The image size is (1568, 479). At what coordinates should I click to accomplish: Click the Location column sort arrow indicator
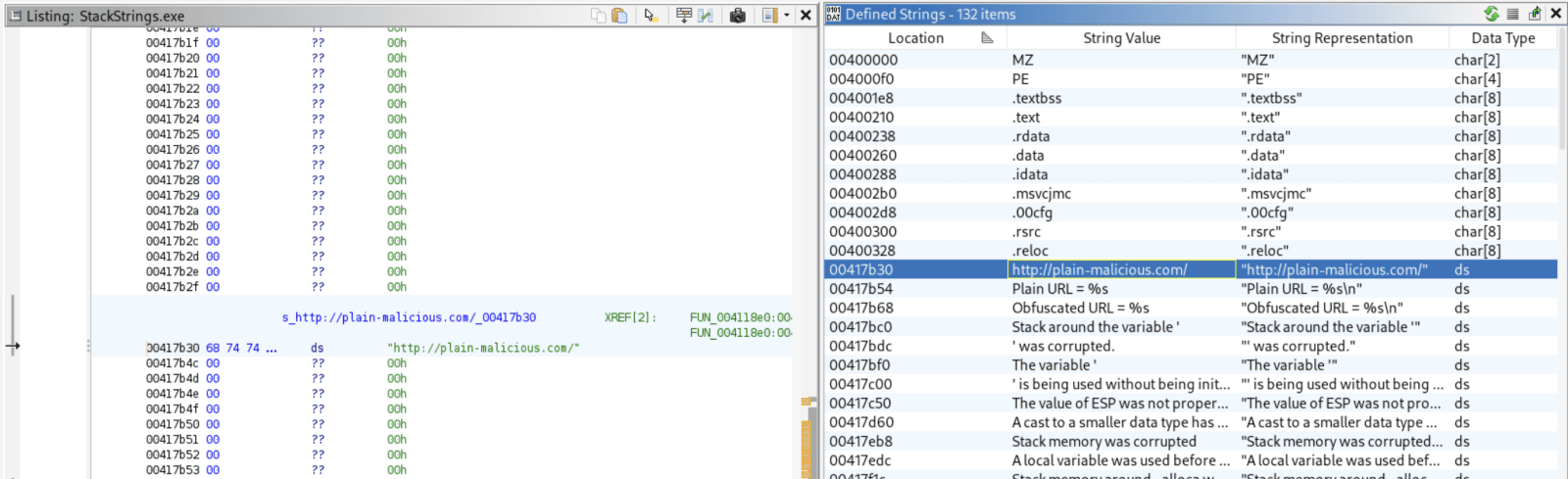pyautogui.click(x=987, y=38)
